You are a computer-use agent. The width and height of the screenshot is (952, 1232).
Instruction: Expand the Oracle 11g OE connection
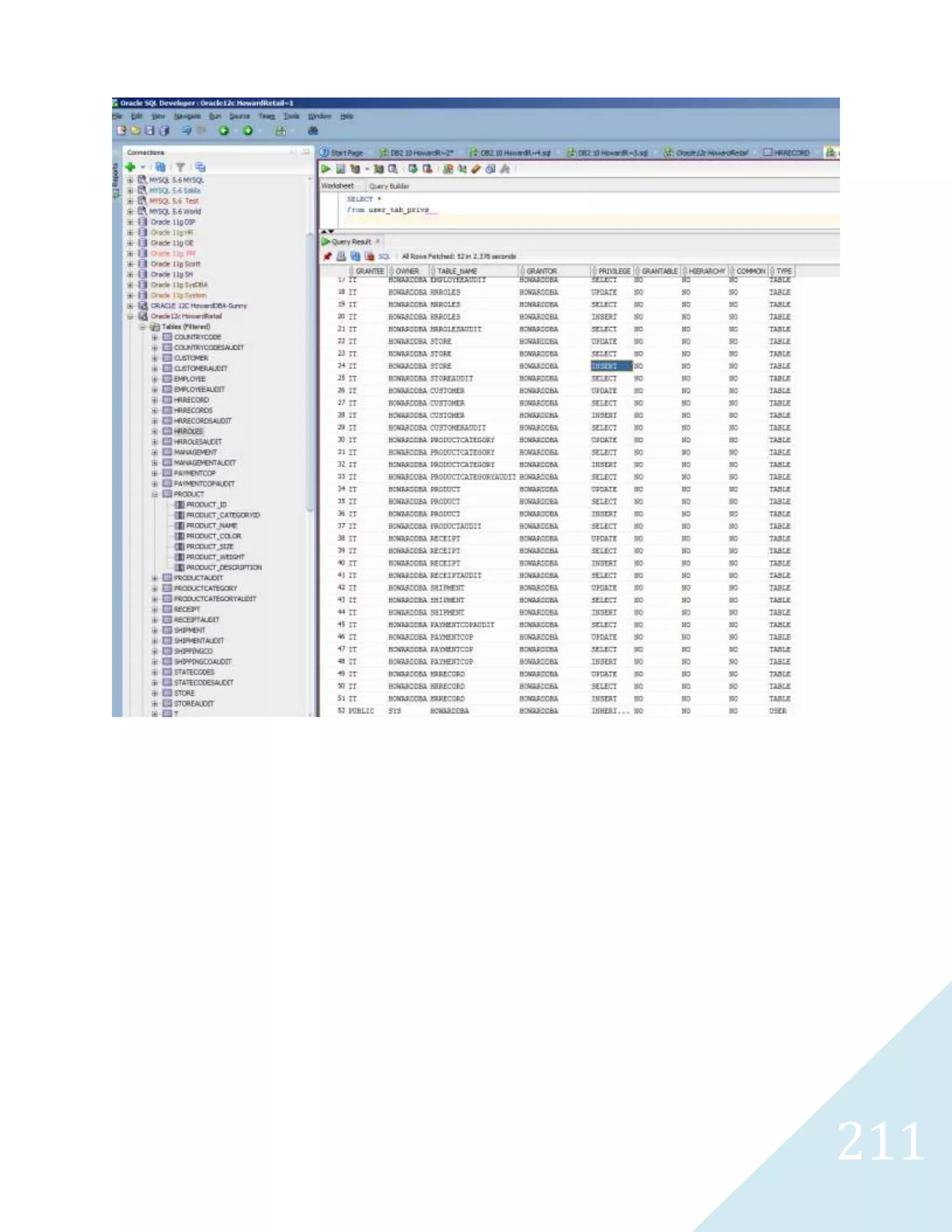130,243
